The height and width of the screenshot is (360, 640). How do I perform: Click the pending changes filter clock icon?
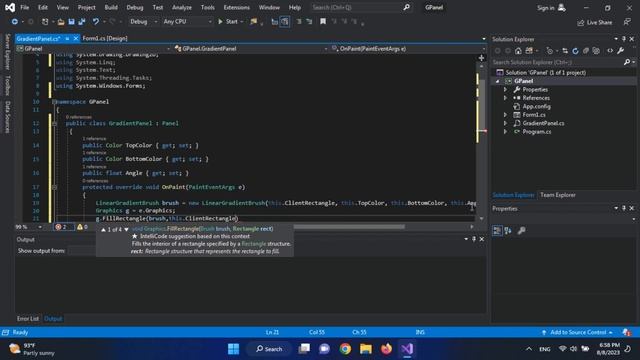550,51
